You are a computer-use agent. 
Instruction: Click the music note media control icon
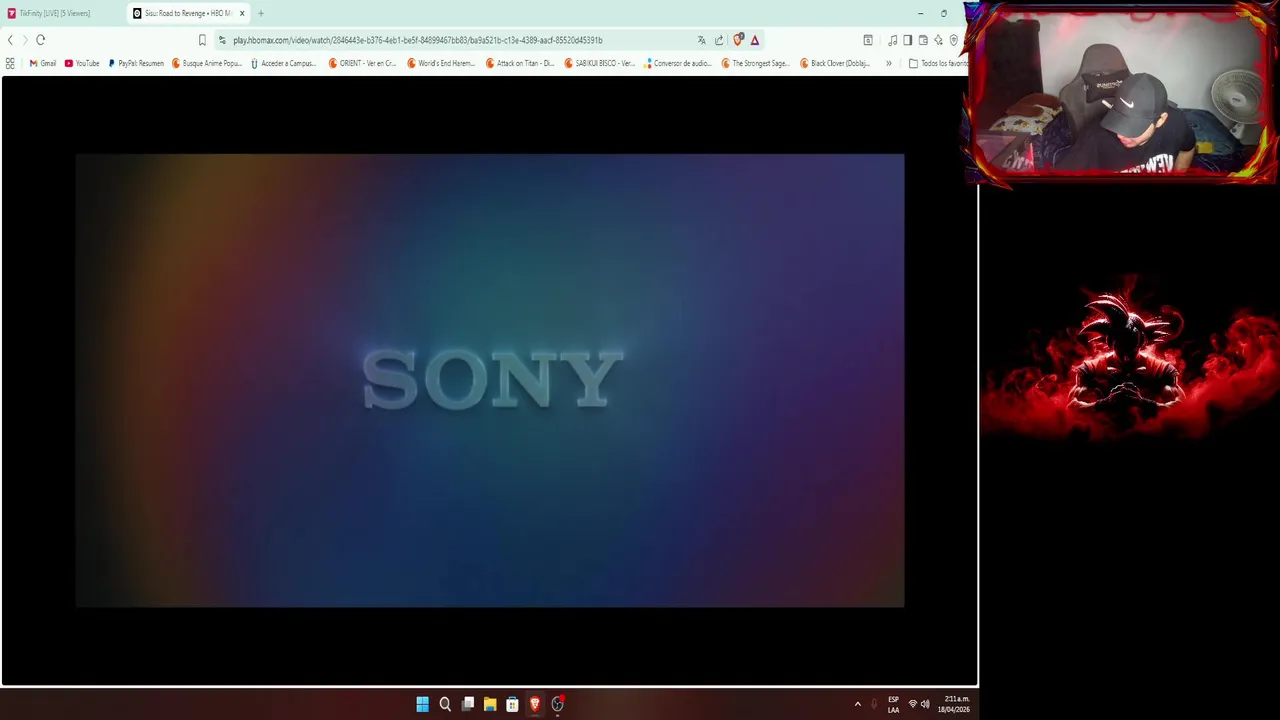pyautogui.click(x=892, y=40)
